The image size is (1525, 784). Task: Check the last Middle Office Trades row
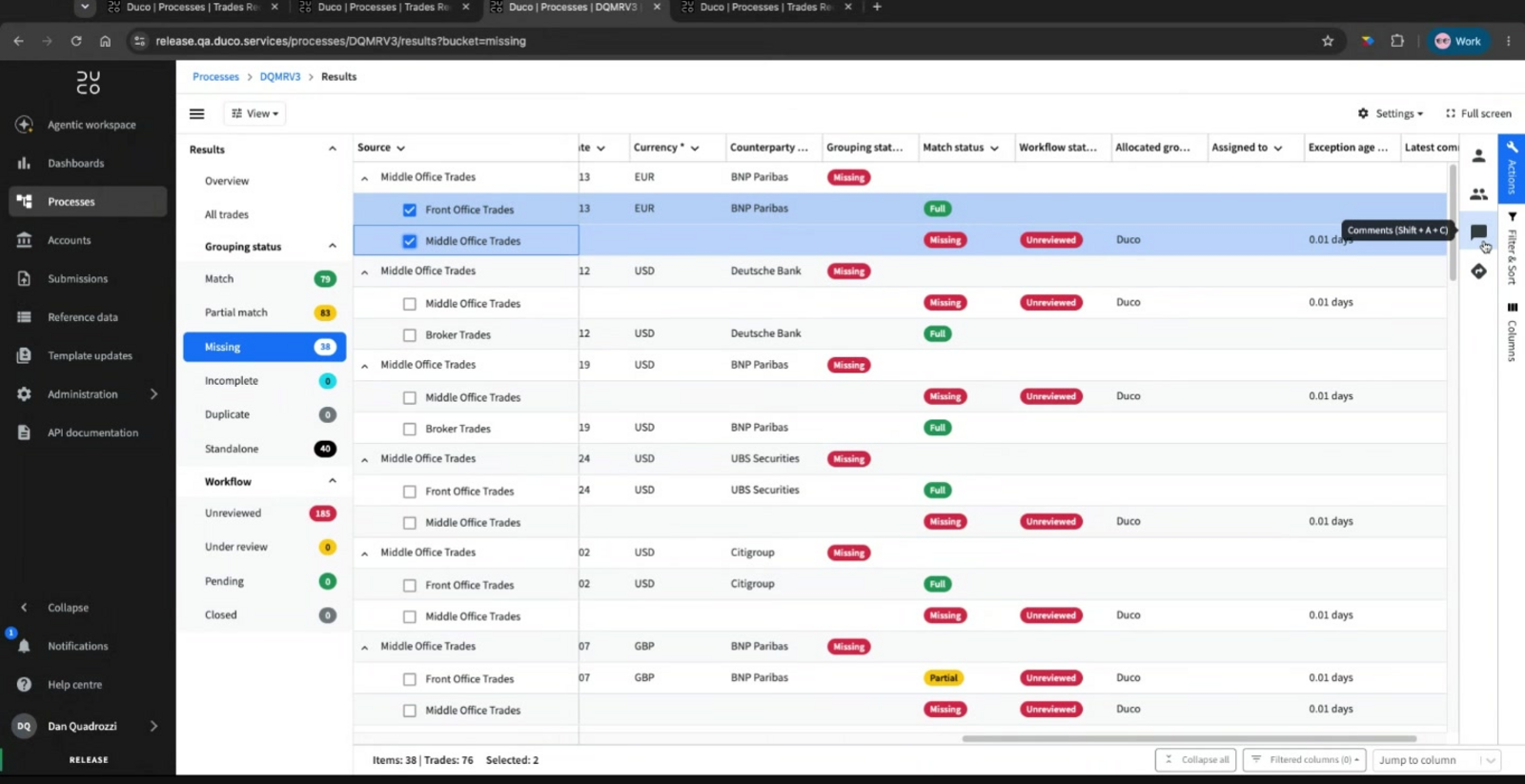(x=410, y=711)
